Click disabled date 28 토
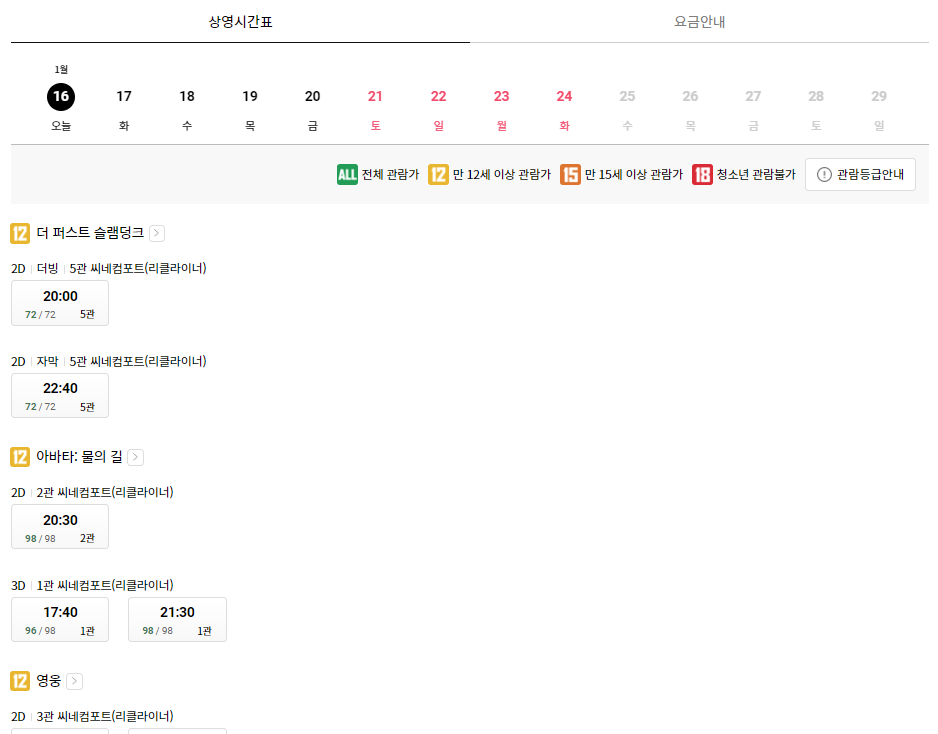Viewport: 938px width, 734px height. [816, 109]
